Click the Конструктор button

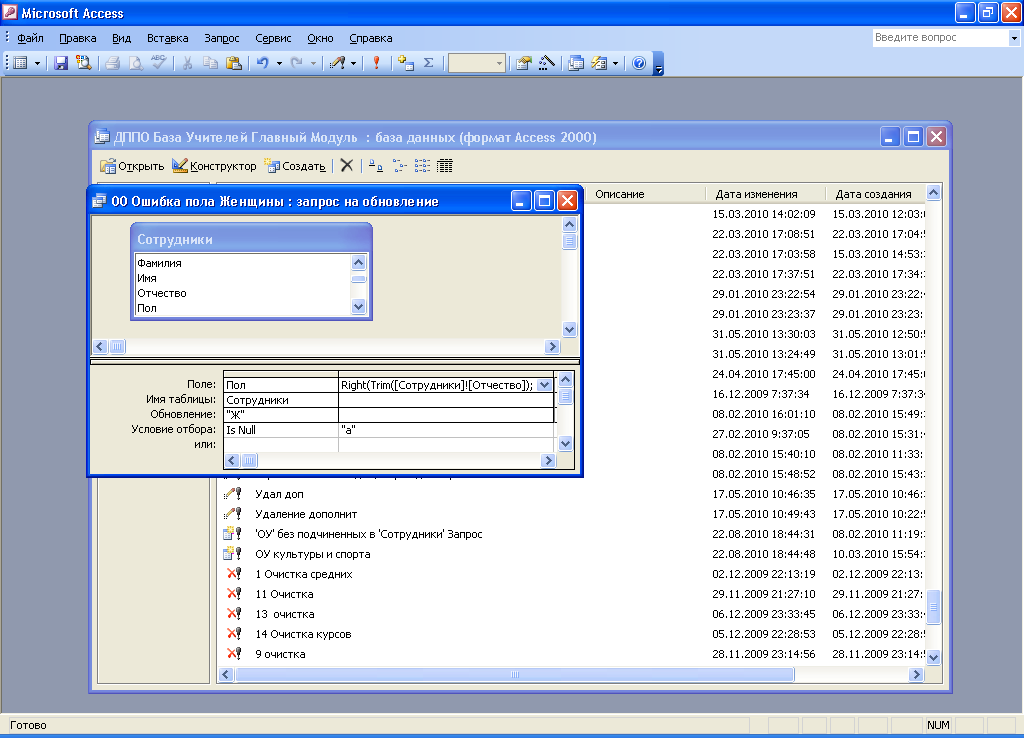(214, 166)
